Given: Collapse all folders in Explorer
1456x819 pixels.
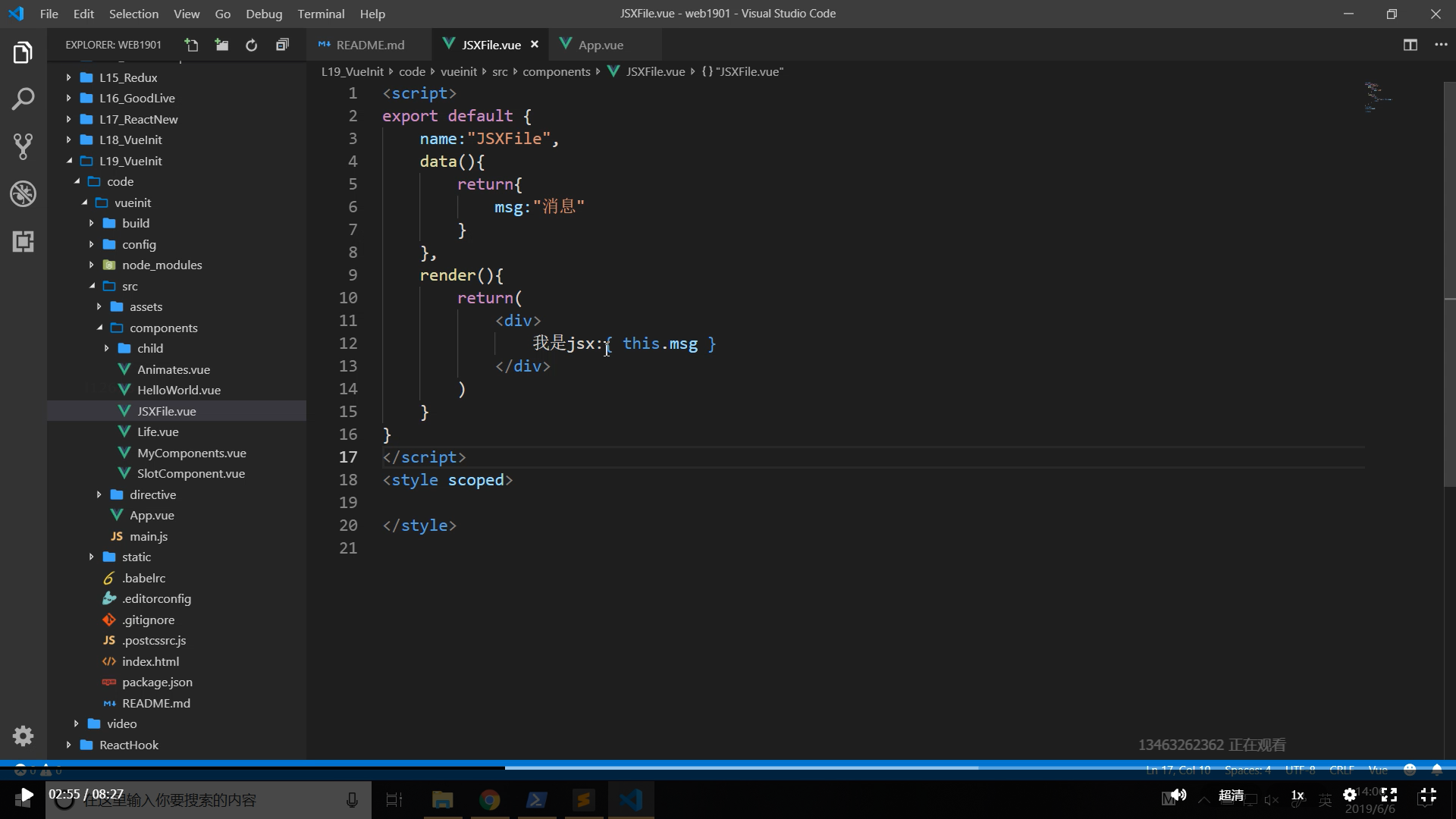Looking at the screenshot, I should [282, 45].
